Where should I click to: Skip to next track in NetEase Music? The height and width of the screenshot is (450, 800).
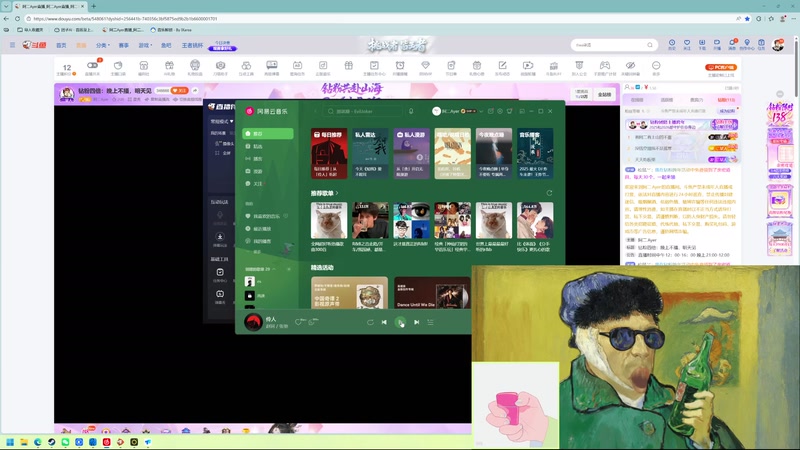coord(416,322)
